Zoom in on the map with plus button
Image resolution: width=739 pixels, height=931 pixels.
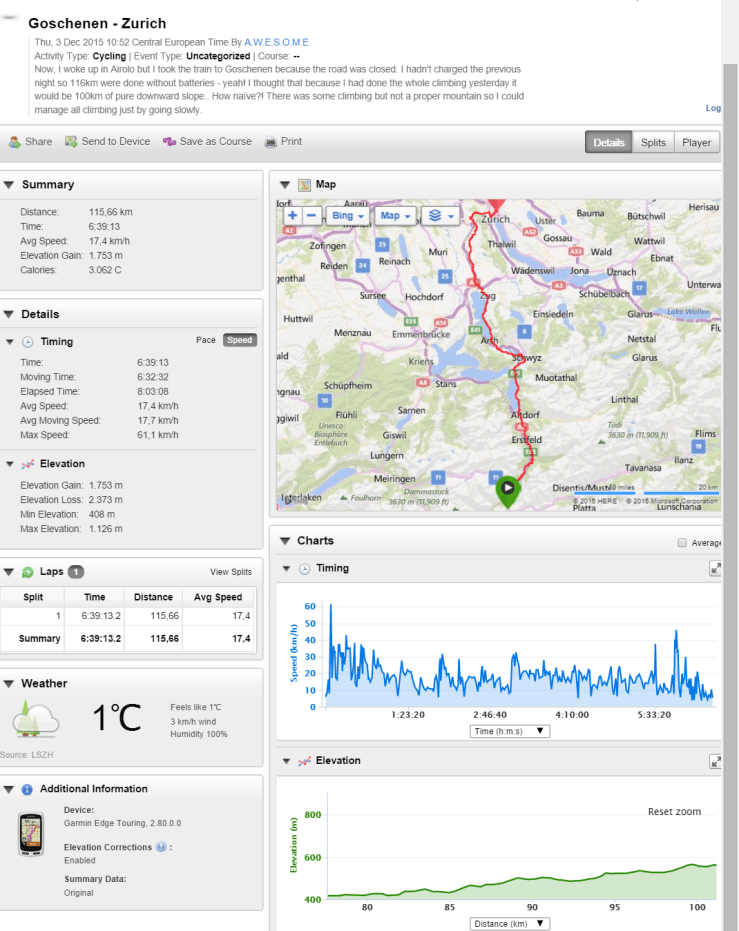[x=292, y=215]
